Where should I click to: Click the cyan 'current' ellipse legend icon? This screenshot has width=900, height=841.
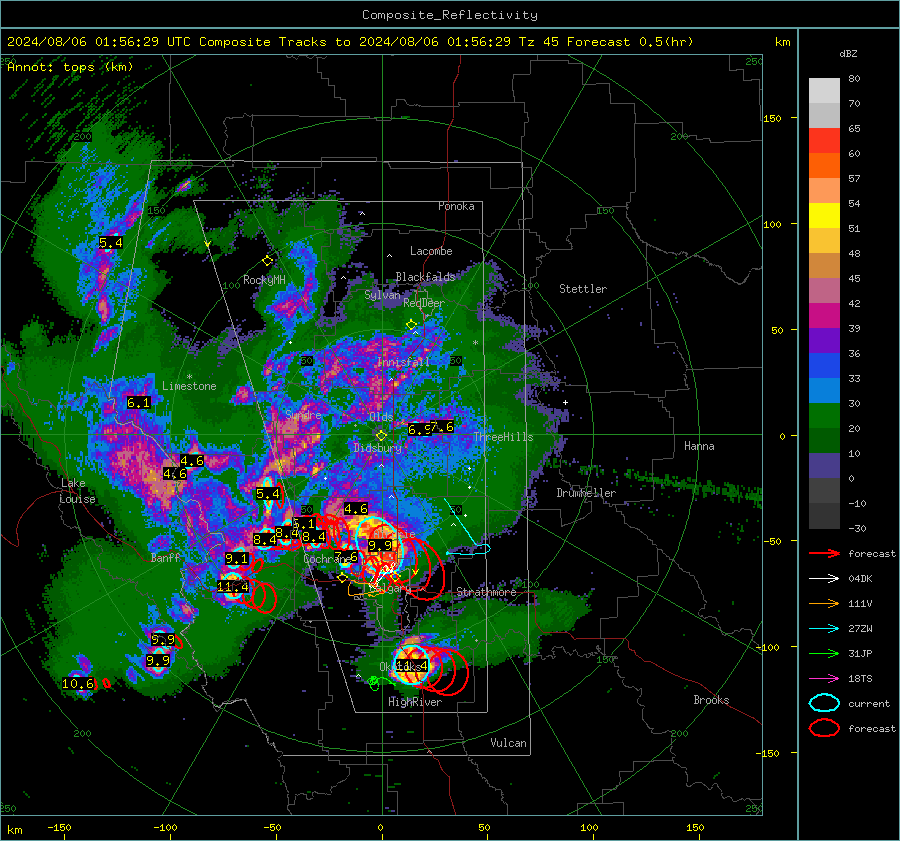click(x=824, y=703)
